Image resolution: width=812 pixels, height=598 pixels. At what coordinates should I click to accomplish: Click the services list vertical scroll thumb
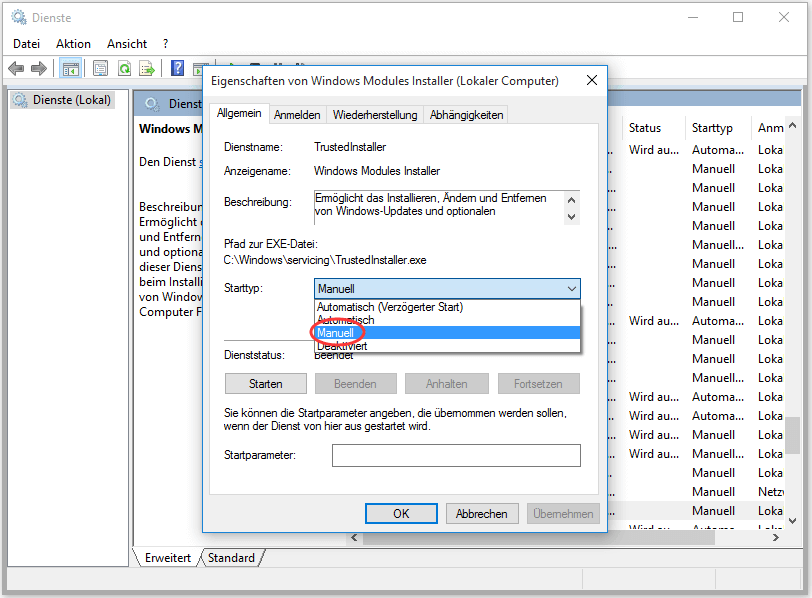click(792, 435)
